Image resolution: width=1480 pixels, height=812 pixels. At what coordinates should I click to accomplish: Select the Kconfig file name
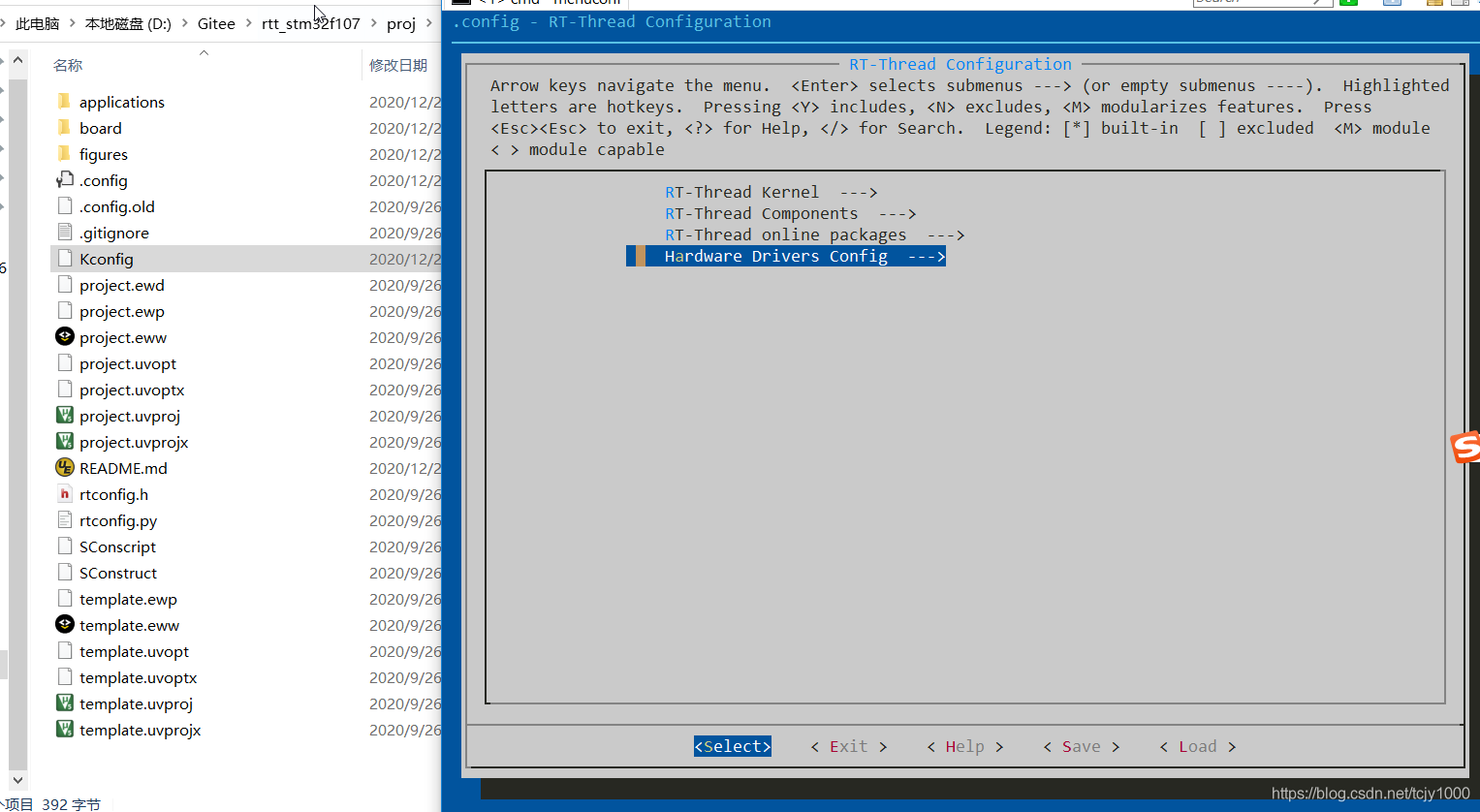click(x=107, y=259)
